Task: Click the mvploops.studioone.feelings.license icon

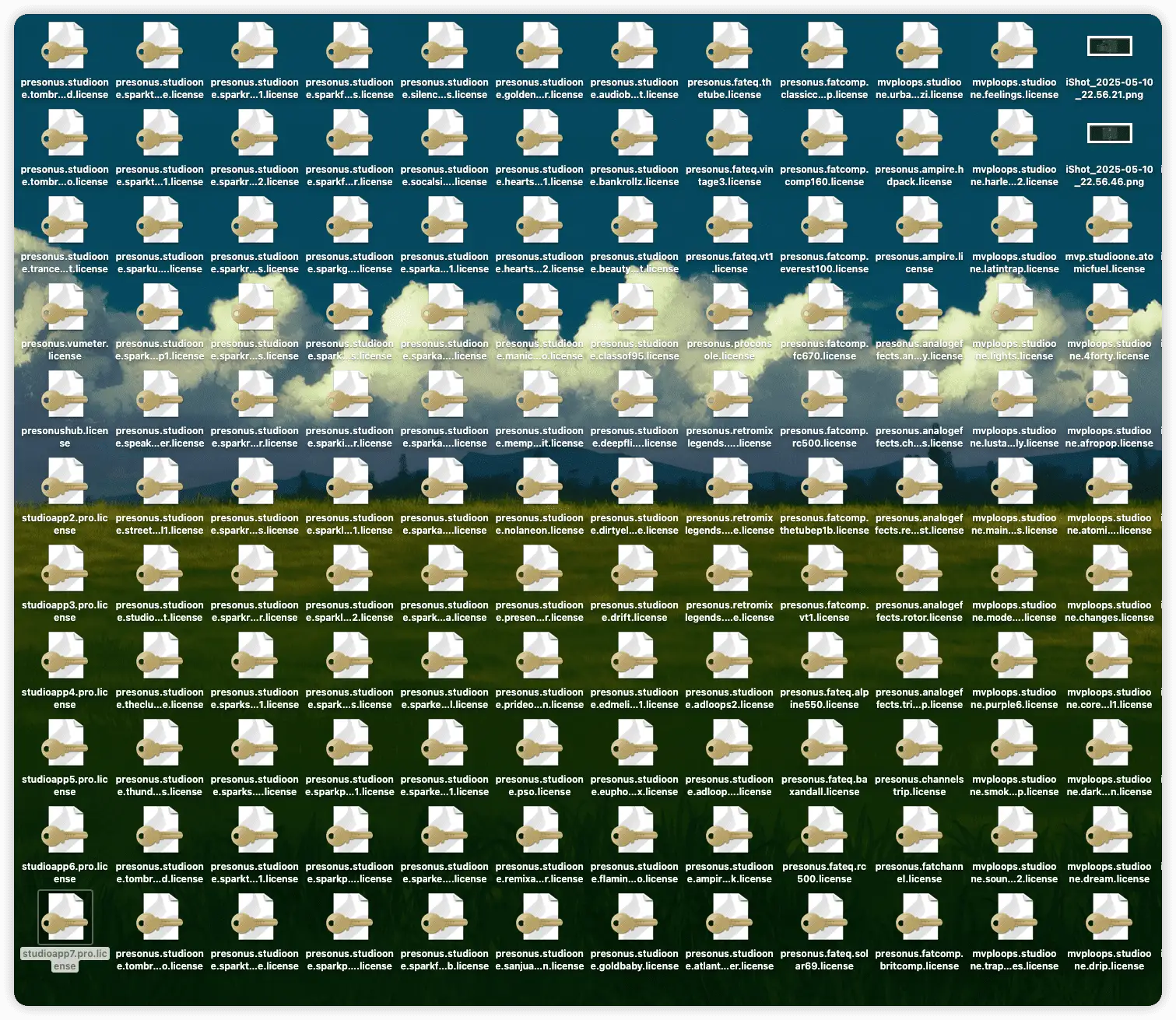Action: pos(1014,47)
